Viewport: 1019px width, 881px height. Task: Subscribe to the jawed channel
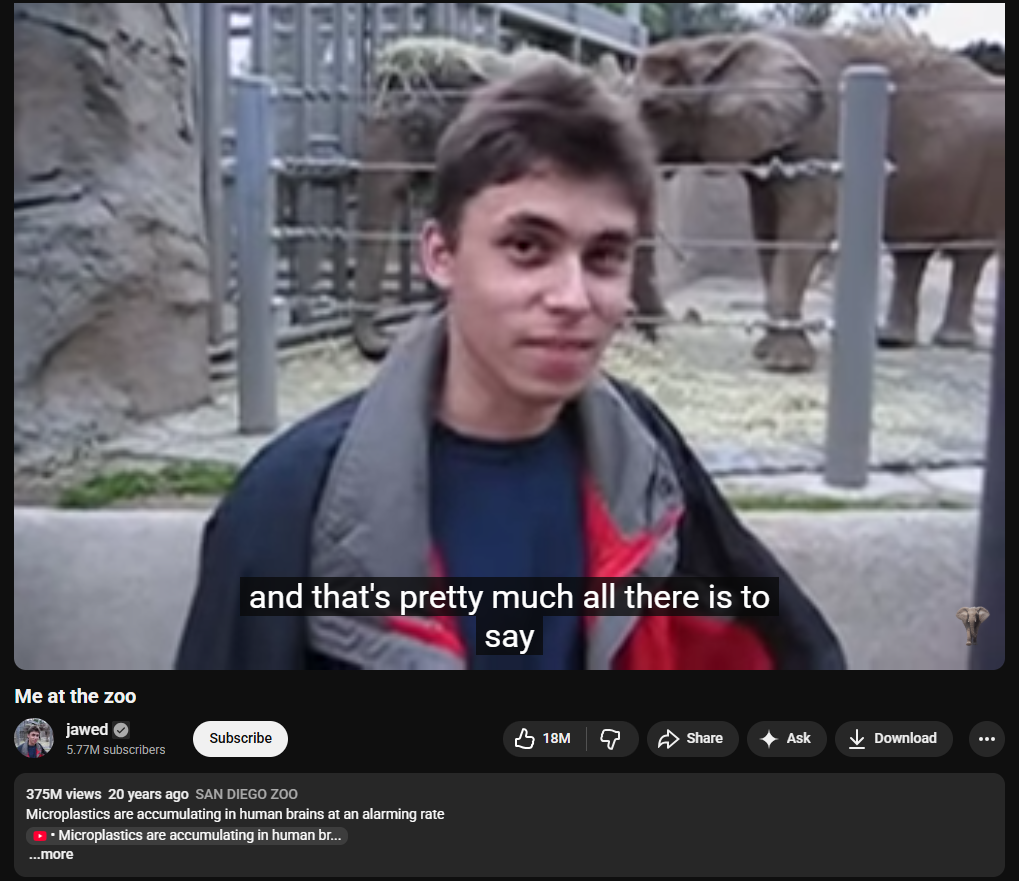point(240,739)
